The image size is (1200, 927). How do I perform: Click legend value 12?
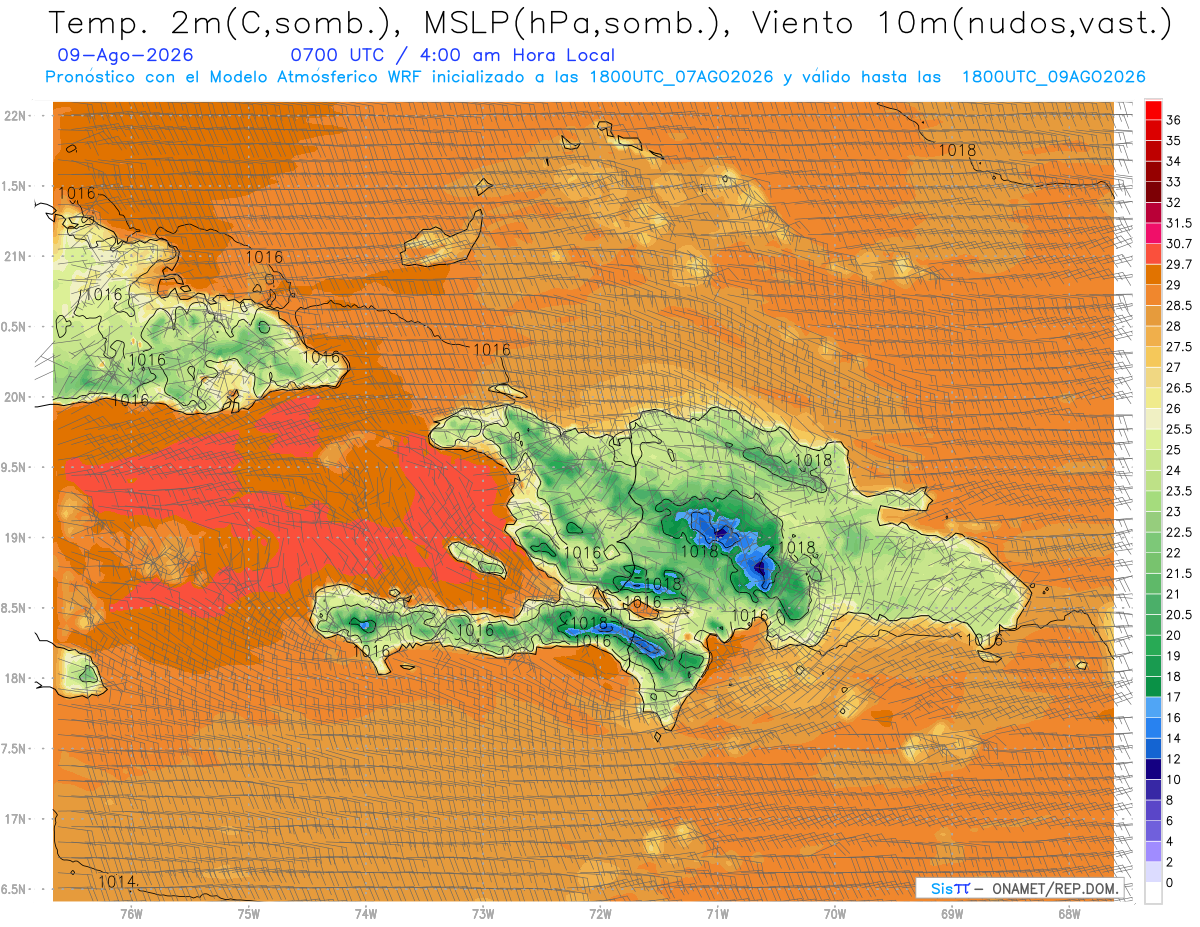pos(1173,759)
